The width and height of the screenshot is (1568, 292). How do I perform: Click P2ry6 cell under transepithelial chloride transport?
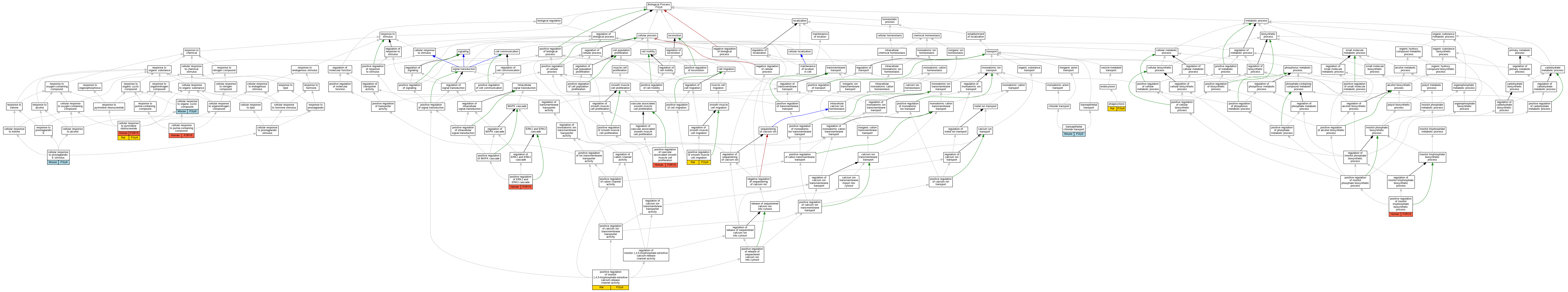pyautogui.click(x=1080, y=134)
